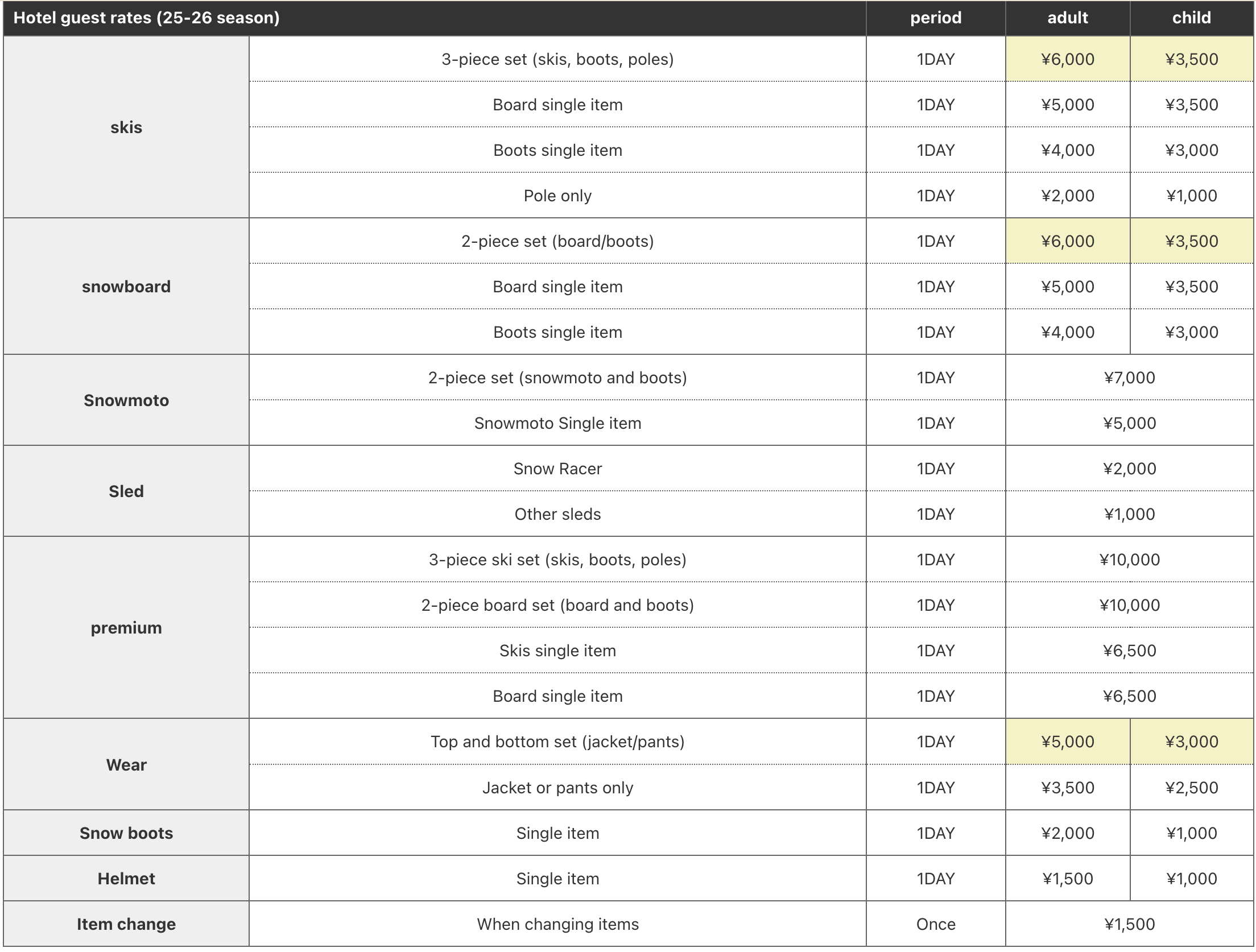Click the period column header
The width and height of the screenshot is (1256, 952).
click(x=935, y=18)
